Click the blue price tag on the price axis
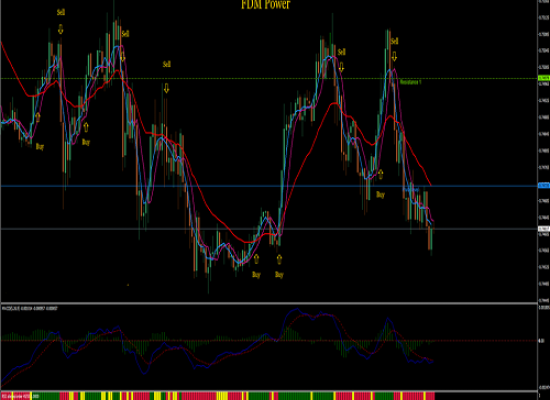550x400 pixels. [x=544, y=185]
